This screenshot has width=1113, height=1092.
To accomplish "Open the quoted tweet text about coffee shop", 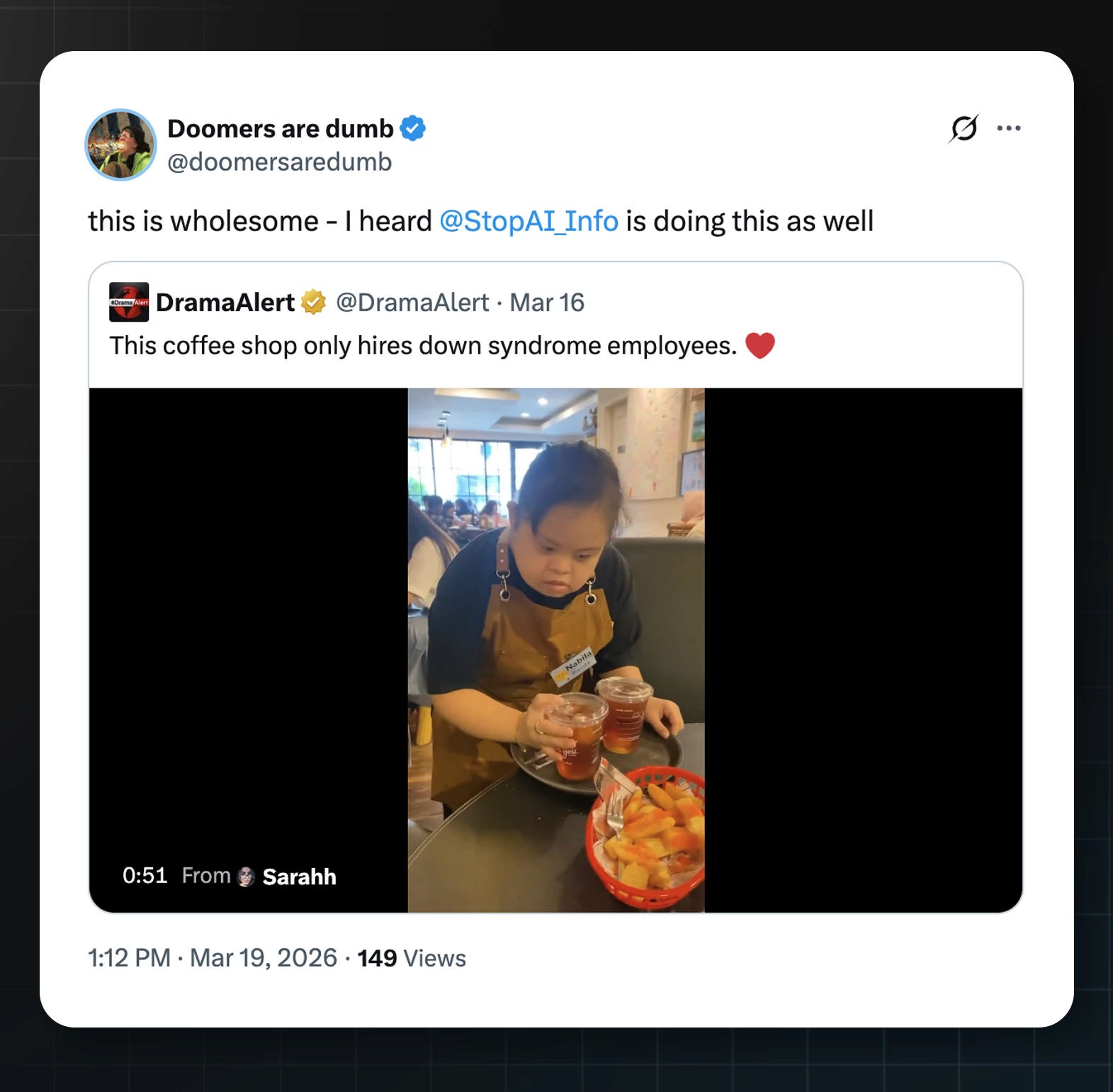I will coord(423,346).
